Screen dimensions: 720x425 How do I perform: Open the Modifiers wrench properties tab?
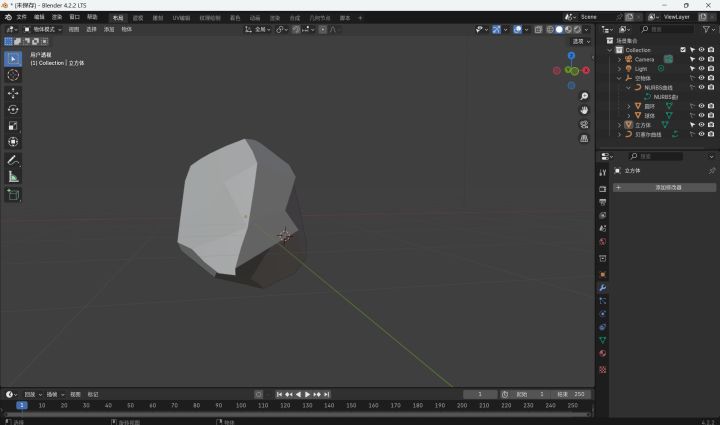pyautogui.click(x=602, y=288)
